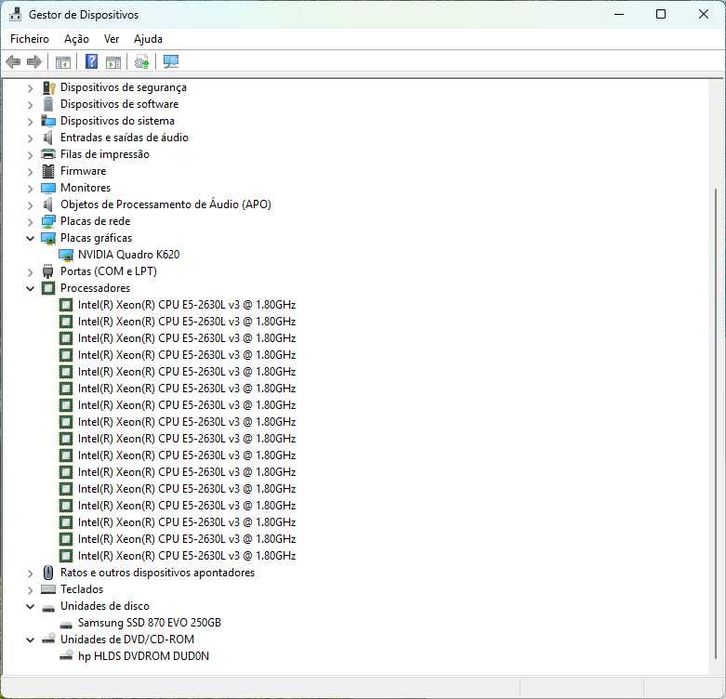Click the Forward arrow toolbar icon
The image size is (726, 699).
coord(34,62)
